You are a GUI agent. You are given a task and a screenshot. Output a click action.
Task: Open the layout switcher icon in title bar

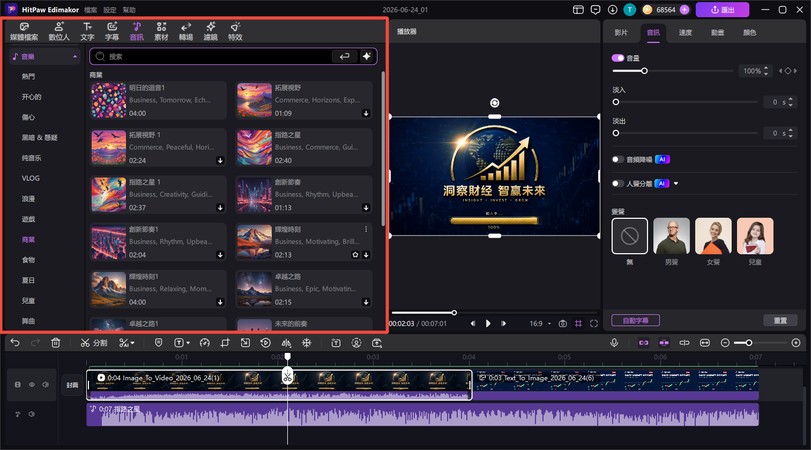click(578, 10)
